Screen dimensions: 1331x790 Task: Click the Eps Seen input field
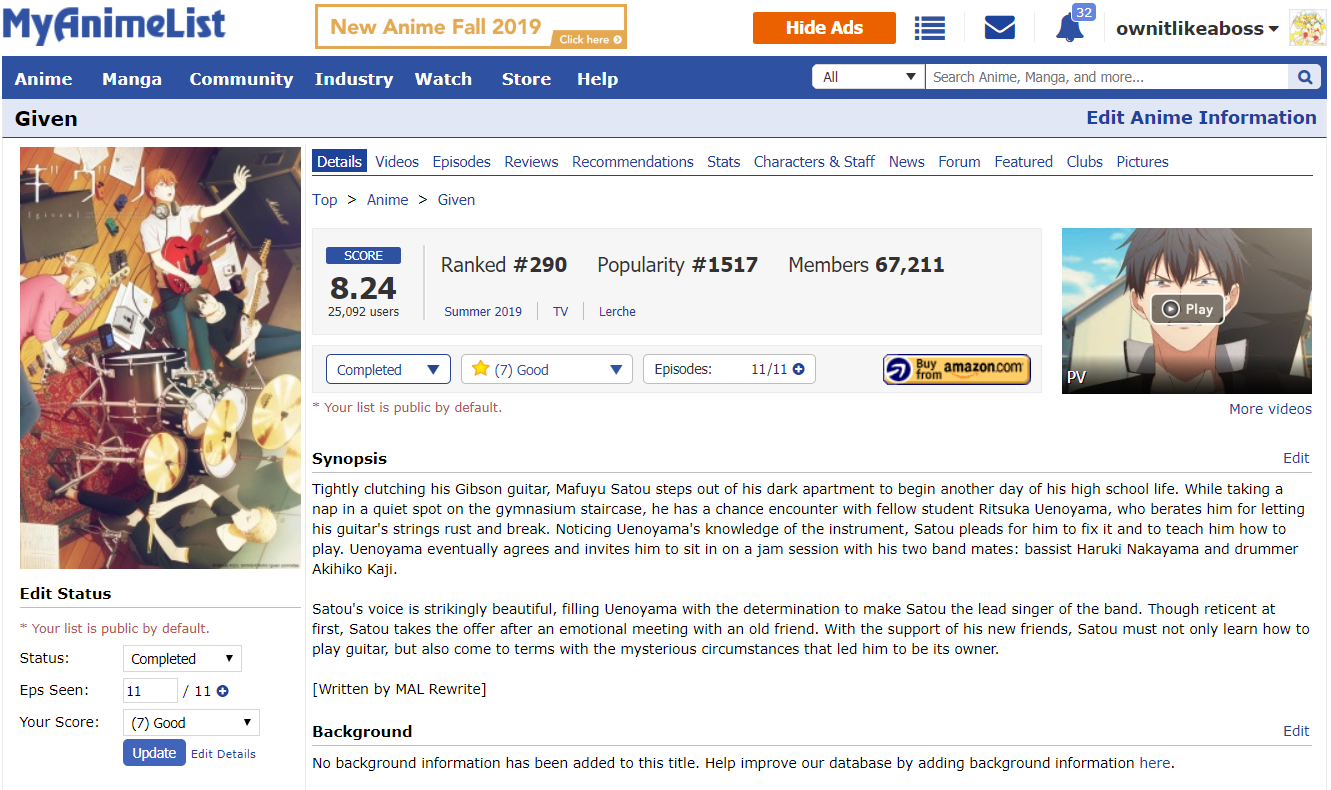[150, 691]
